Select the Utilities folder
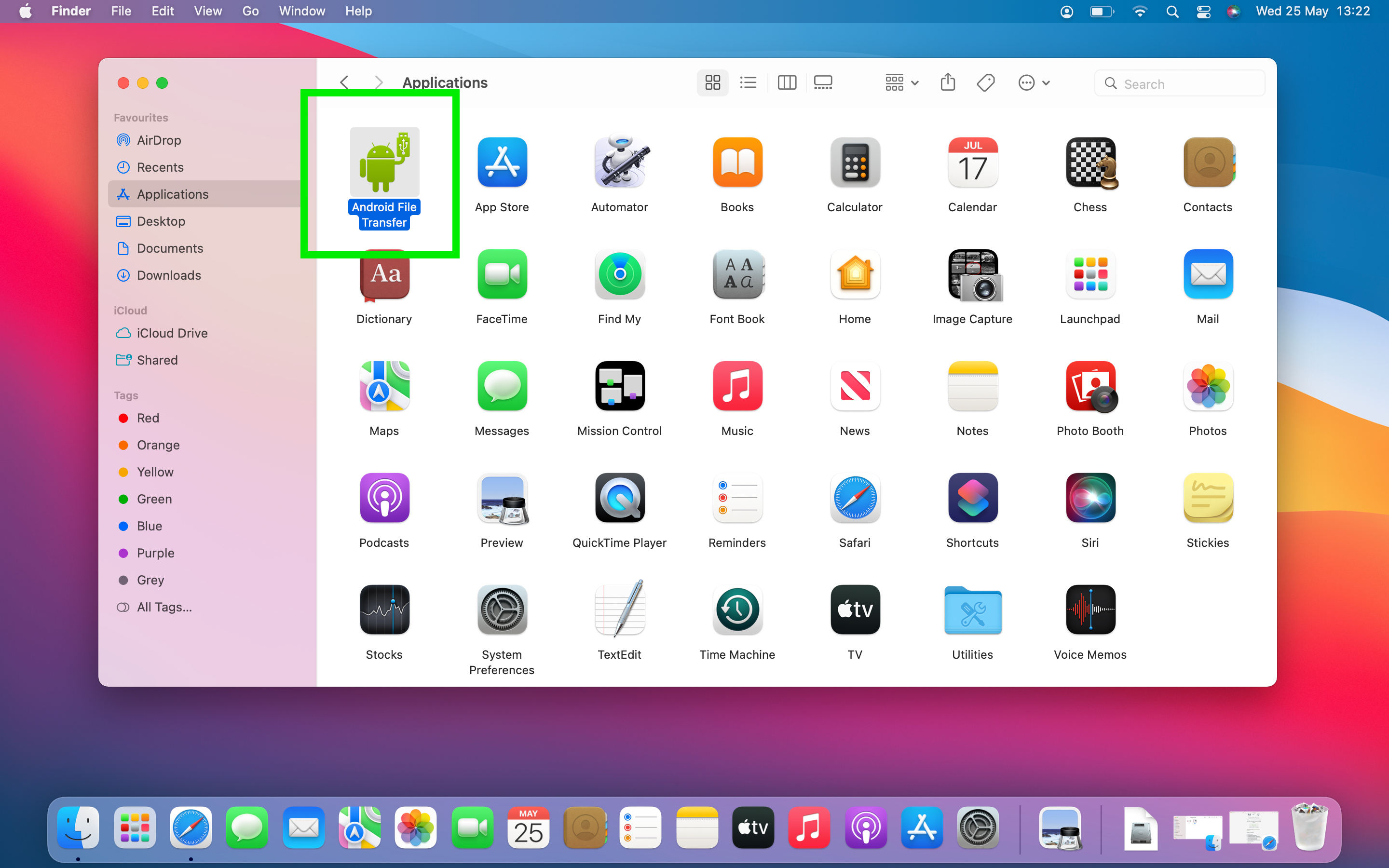The image size is (1389, 868). [x=973, y=610]
